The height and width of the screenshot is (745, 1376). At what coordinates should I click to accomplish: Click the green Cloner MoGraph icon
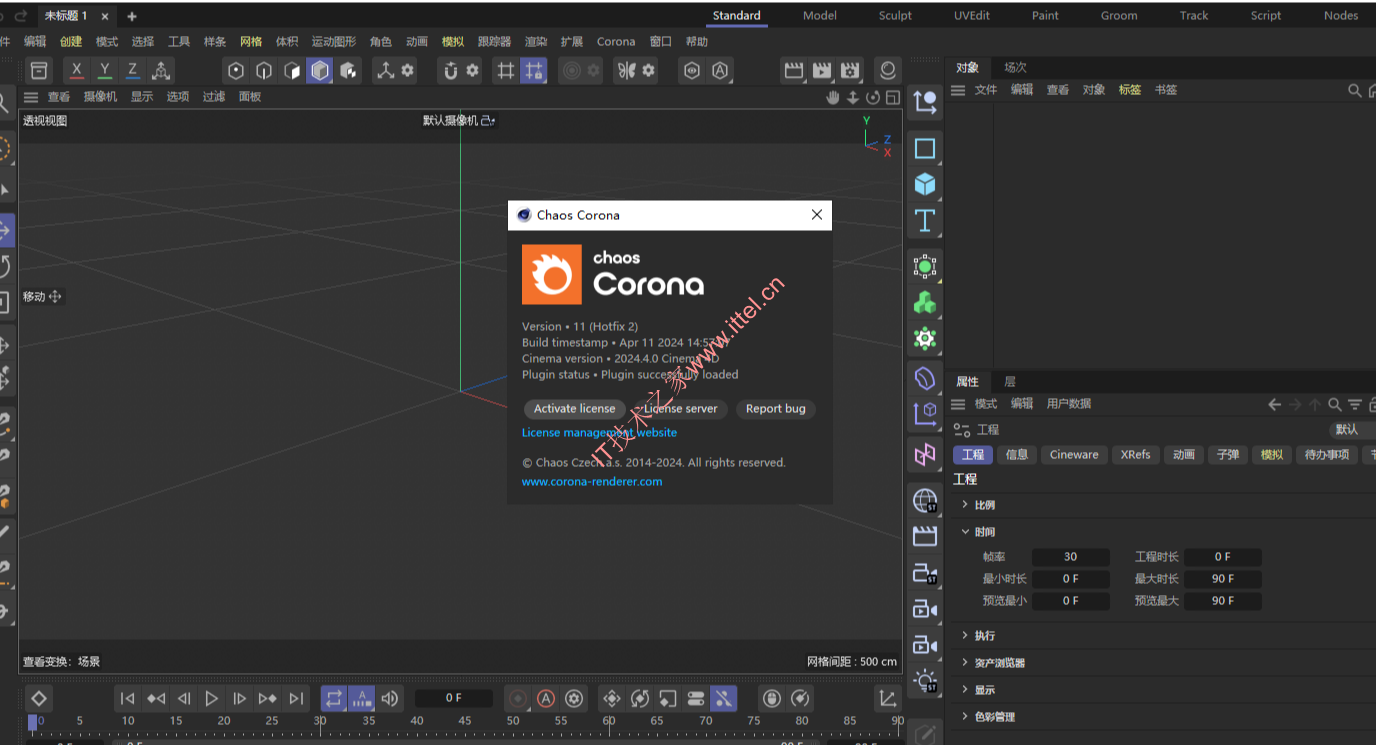925,302
